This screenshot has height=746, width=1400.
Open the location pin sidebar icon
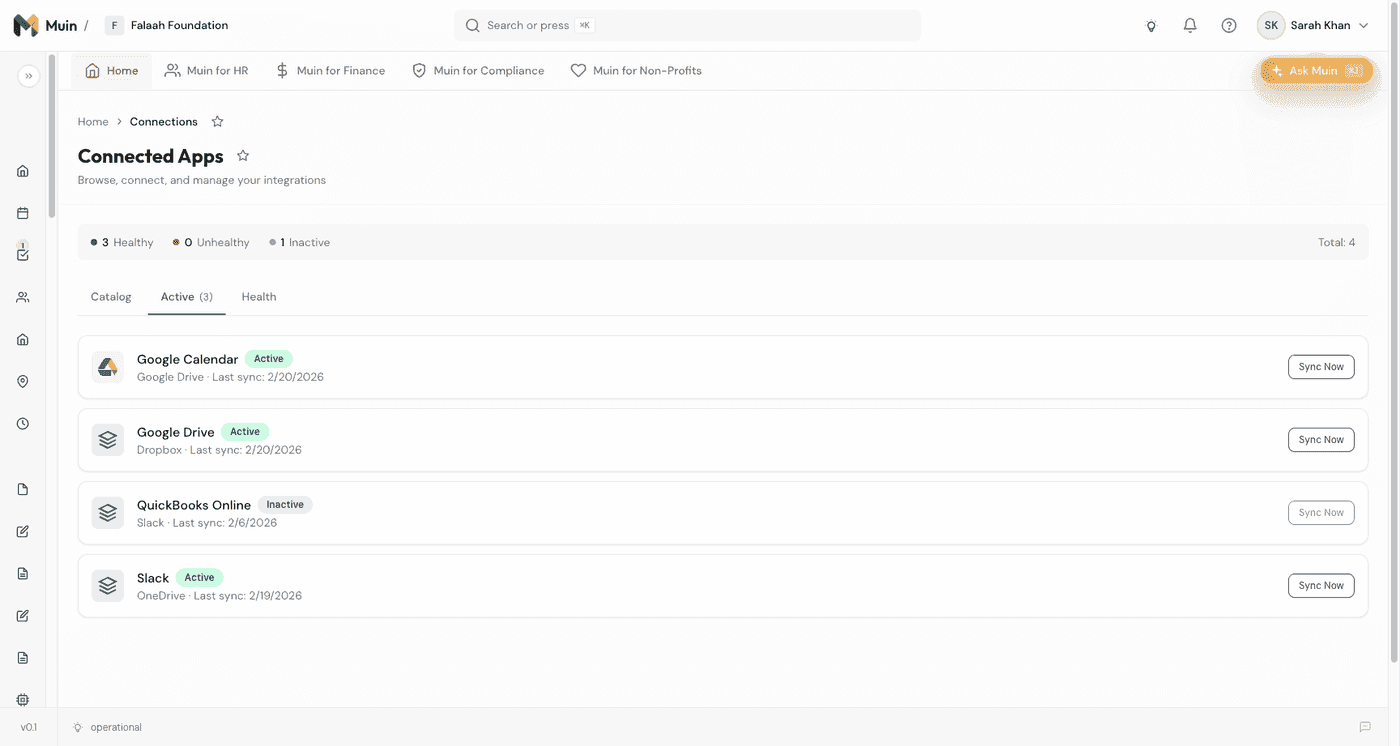[x=23, y=382]
